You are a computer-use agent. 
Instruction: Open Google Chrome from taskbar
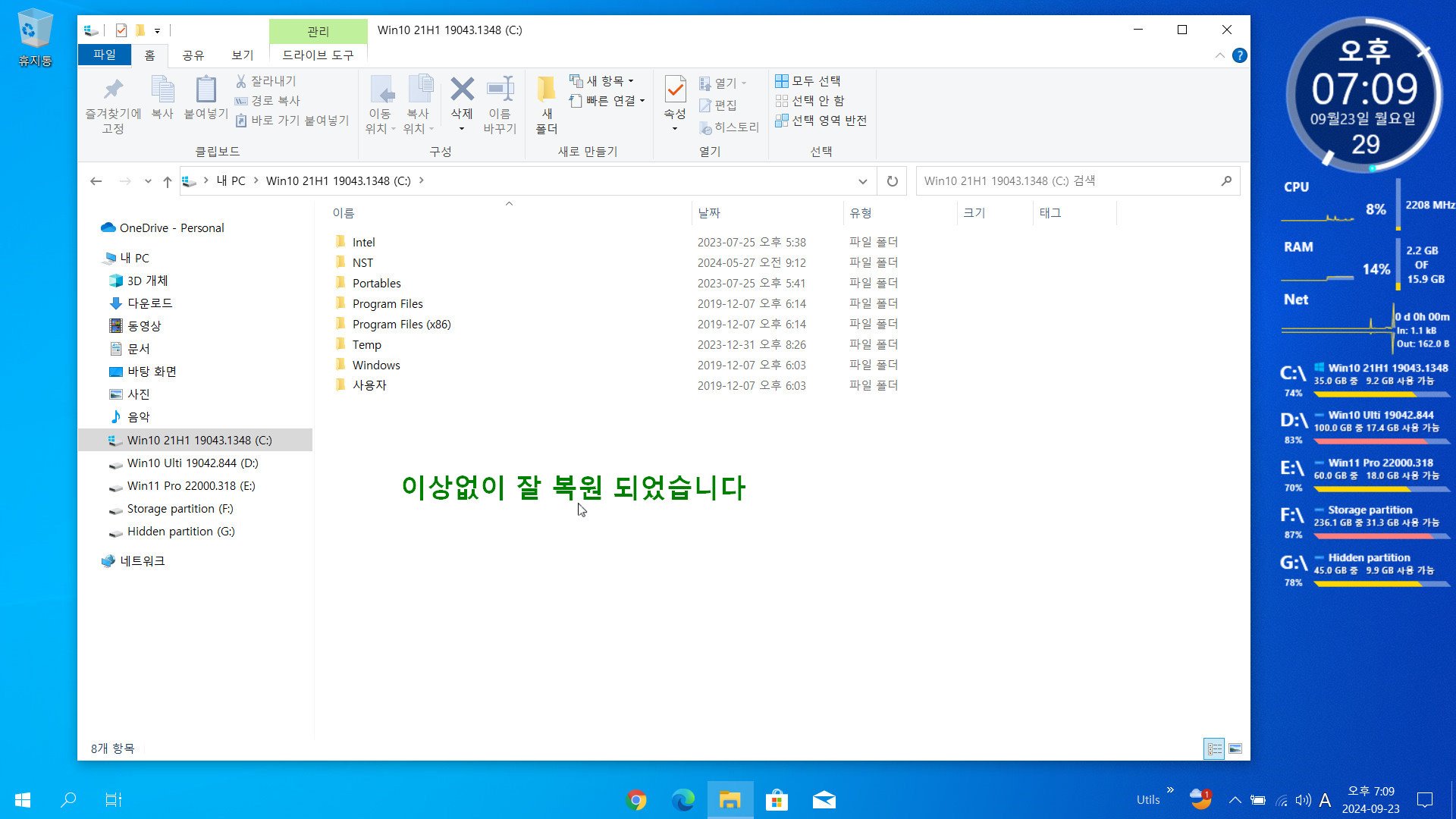coord(636,800)
